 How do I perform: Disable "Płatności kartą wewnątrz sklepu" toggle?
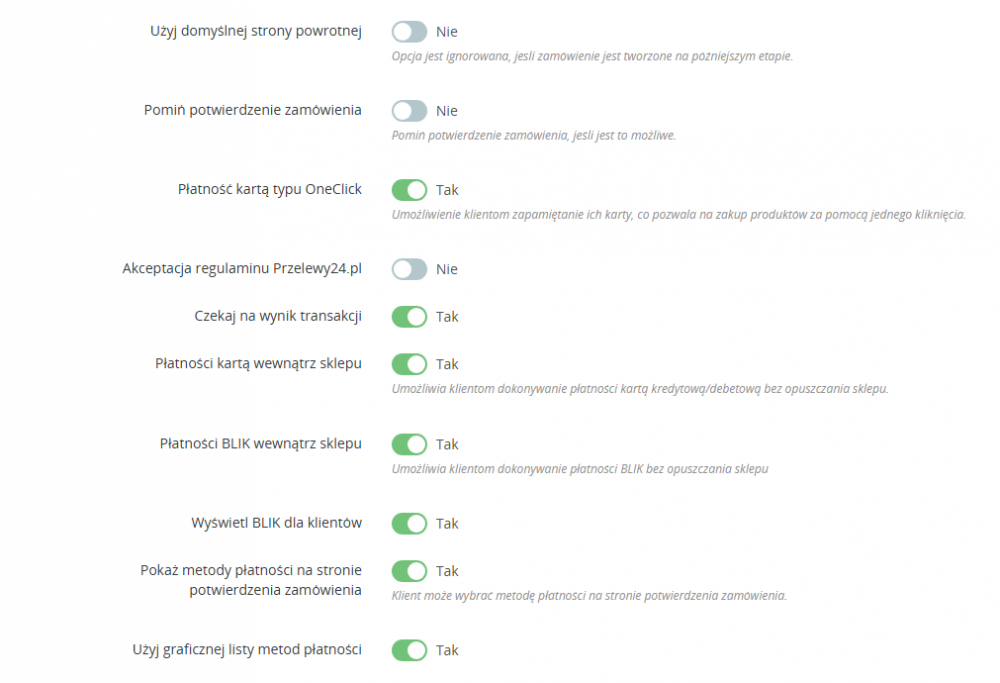[409, 364]
